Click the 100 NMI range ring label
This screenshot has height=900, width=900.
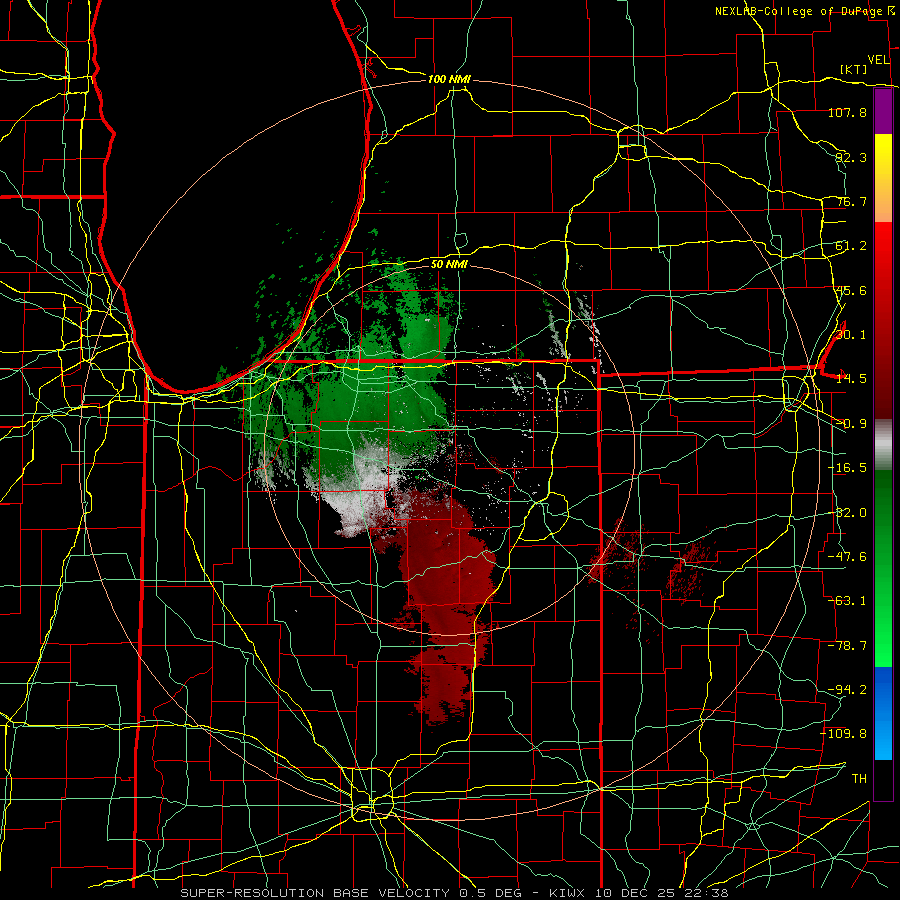pyautogui.click(x=449, y=79)
